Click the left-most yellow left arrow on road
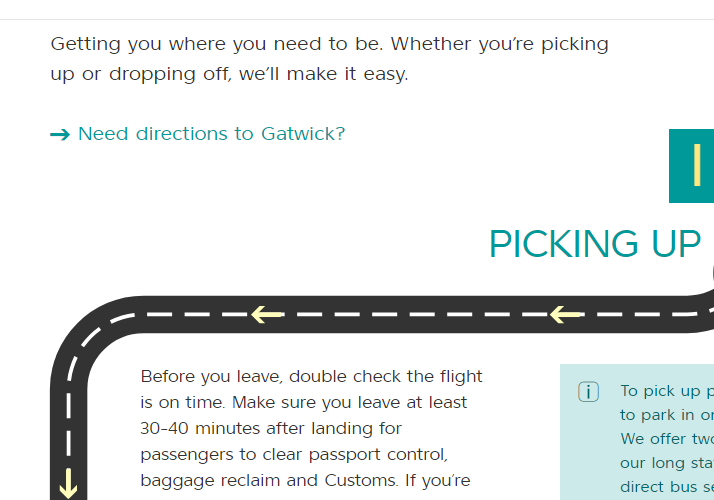714x500 pixels. 267,315
